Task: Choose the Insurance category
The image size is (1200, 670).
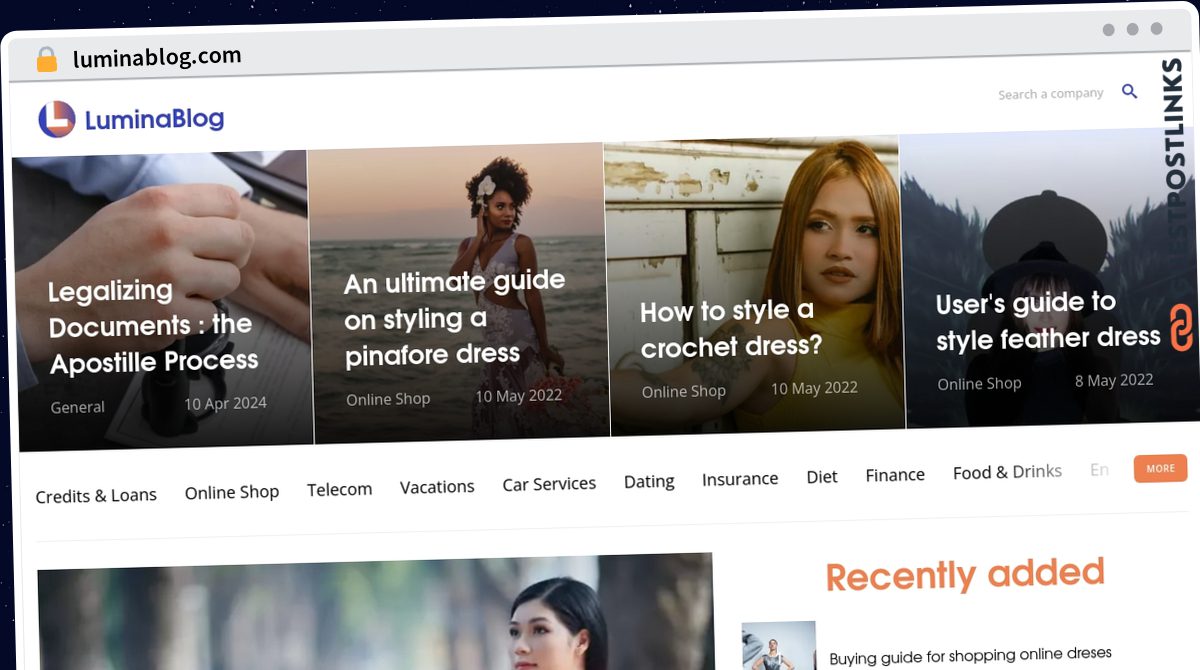Action: click(740, 479)
